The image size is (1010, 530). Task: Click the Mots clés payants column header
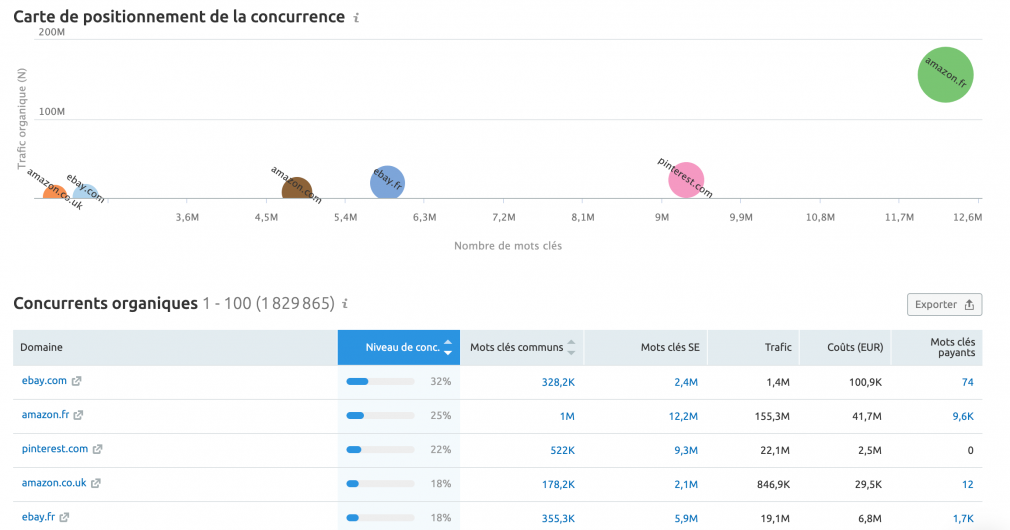pos(937,348)
